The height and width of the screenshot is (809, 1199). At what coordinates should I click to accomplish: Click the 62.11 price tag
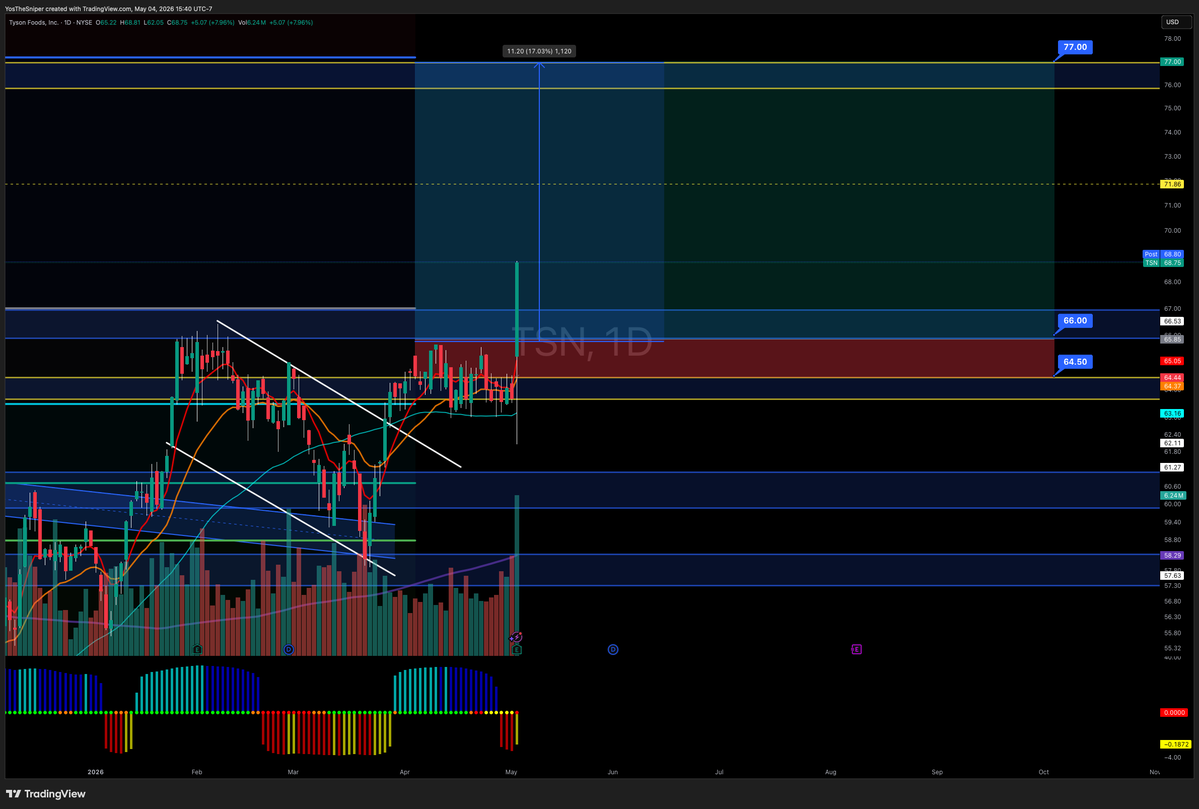[x=1171, y=443]
